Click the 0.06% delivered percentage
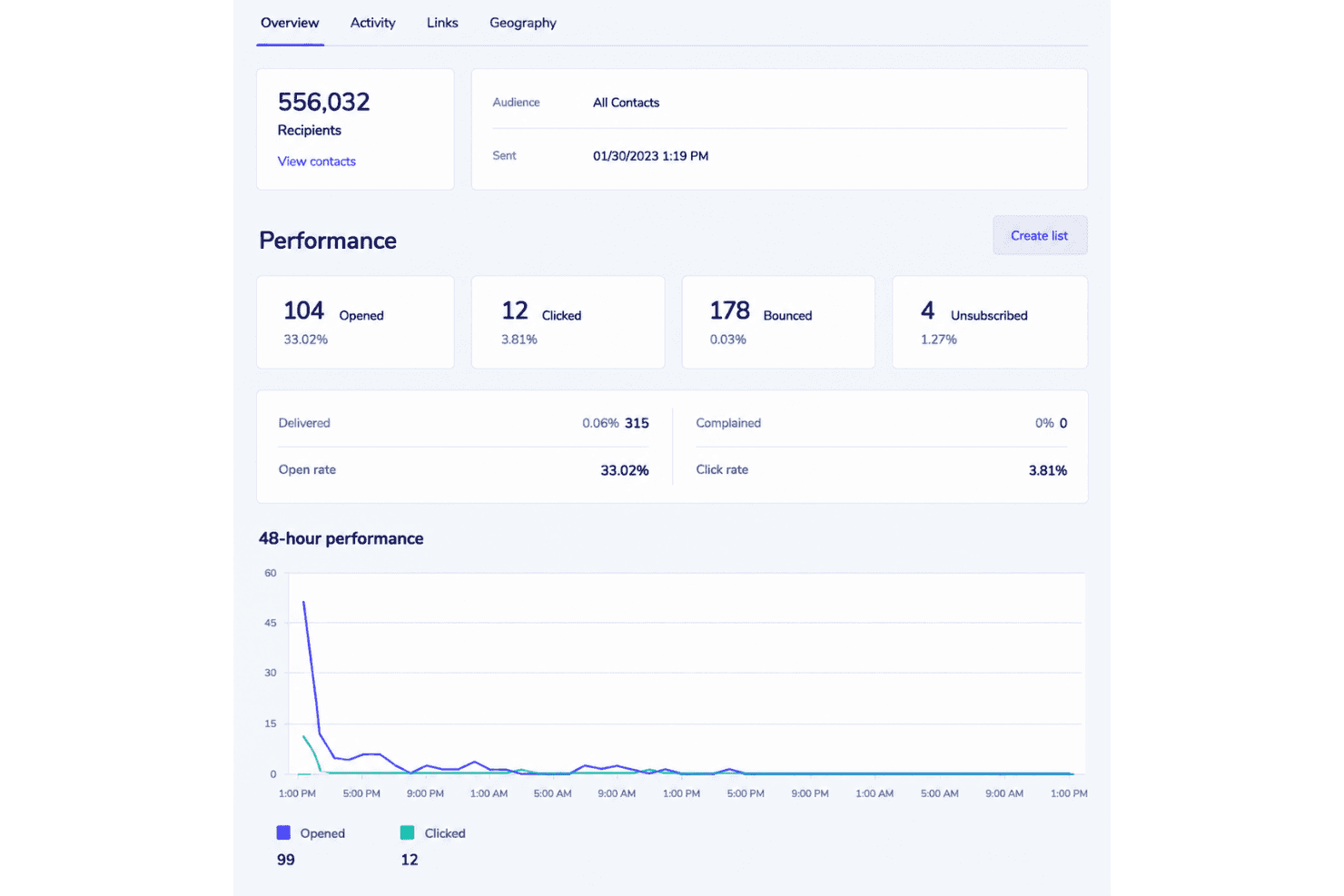1344x896 pixels. coord(600,423)
